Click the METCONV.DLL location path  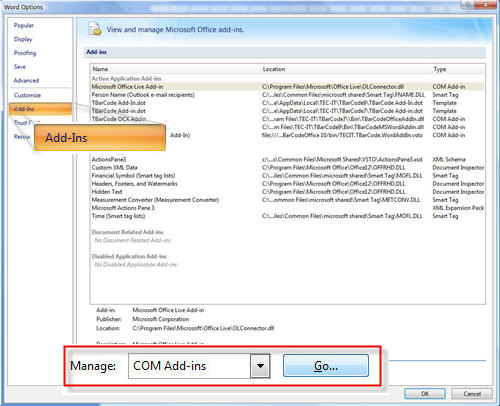pyautogui.click(x=341, y=200)
